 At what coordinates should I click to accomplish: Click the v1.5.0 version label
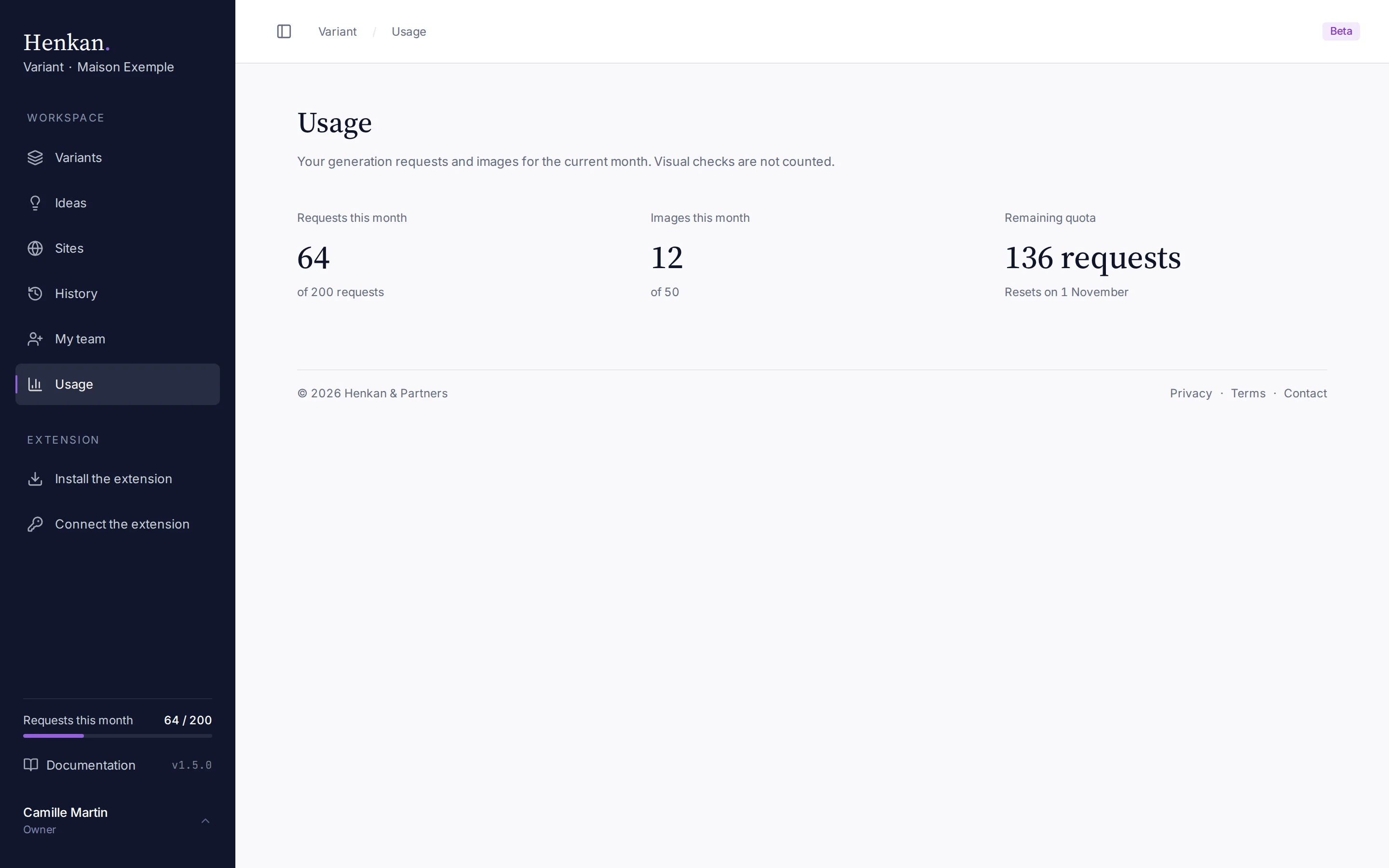[x=191, y=765]
